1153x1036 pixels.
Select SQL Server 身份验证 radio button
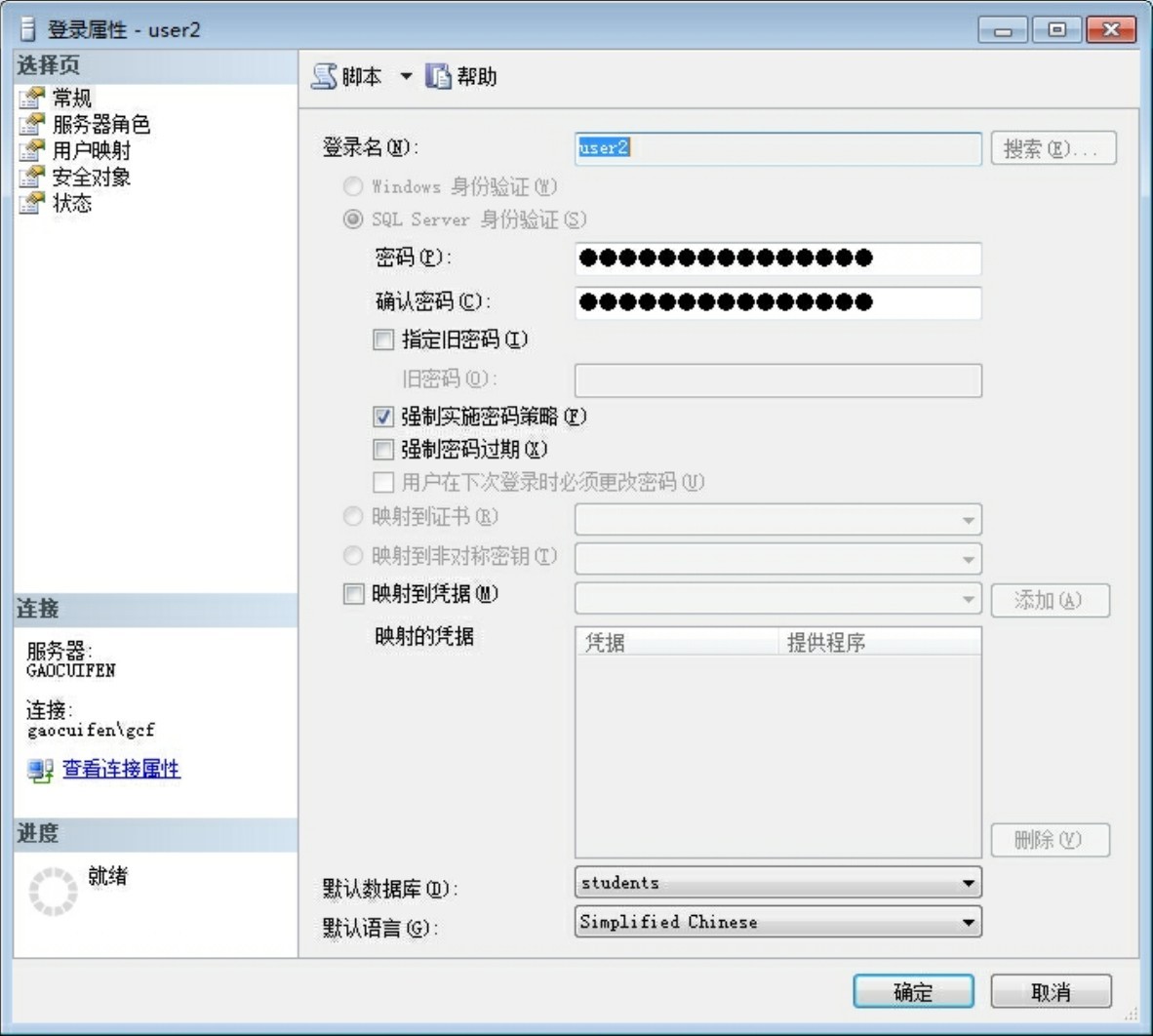(x=353, y=219)
